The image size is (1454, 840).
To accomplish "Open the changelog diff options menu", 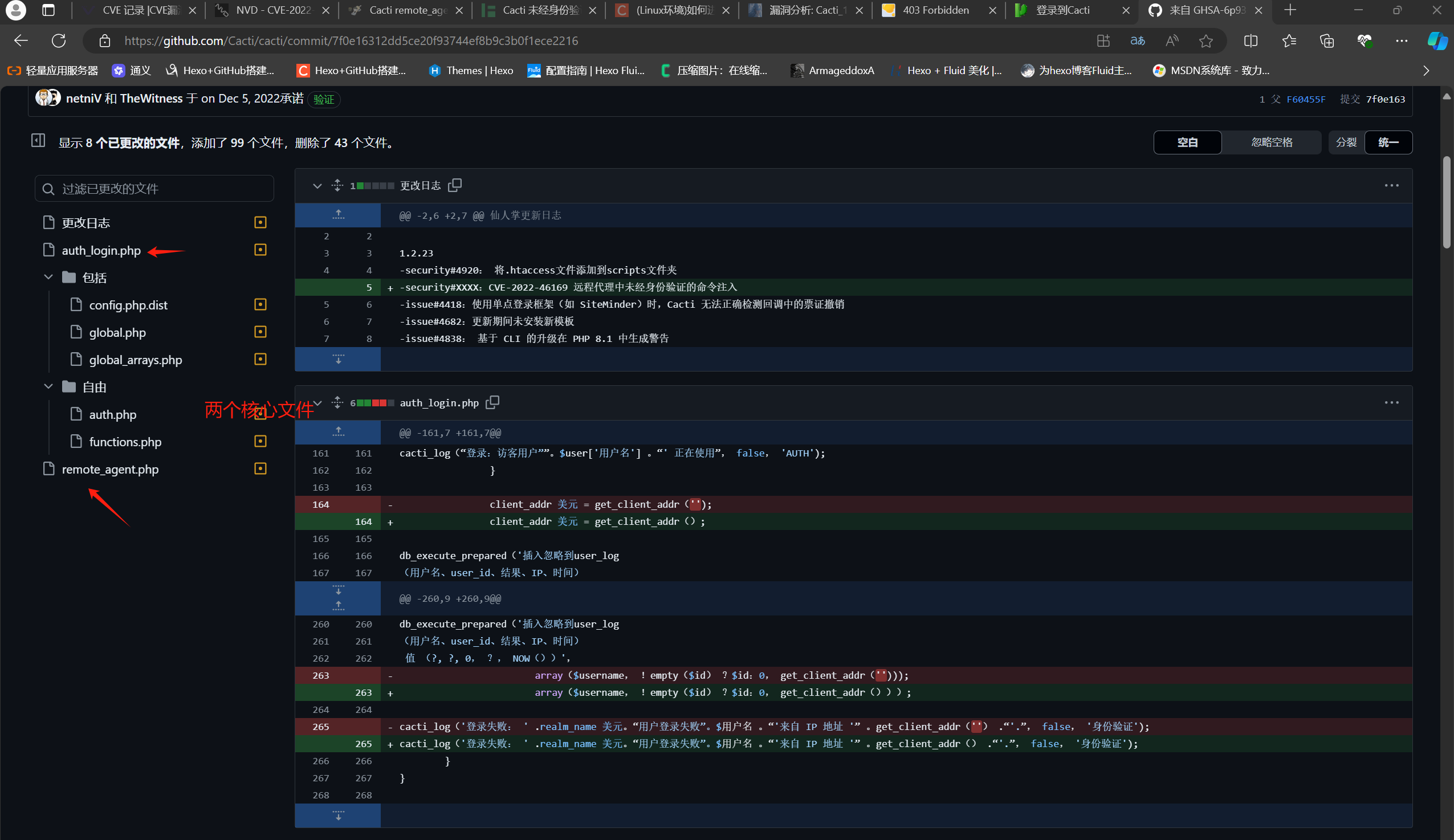I will tap(1391, 185).
